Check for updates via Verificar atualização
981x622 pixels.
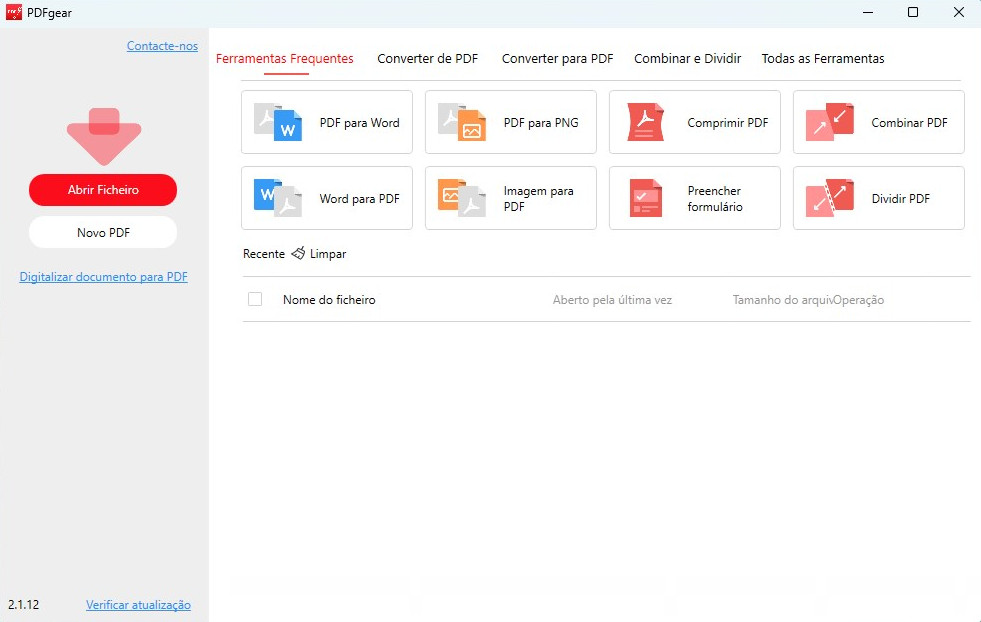pos(139,604)
